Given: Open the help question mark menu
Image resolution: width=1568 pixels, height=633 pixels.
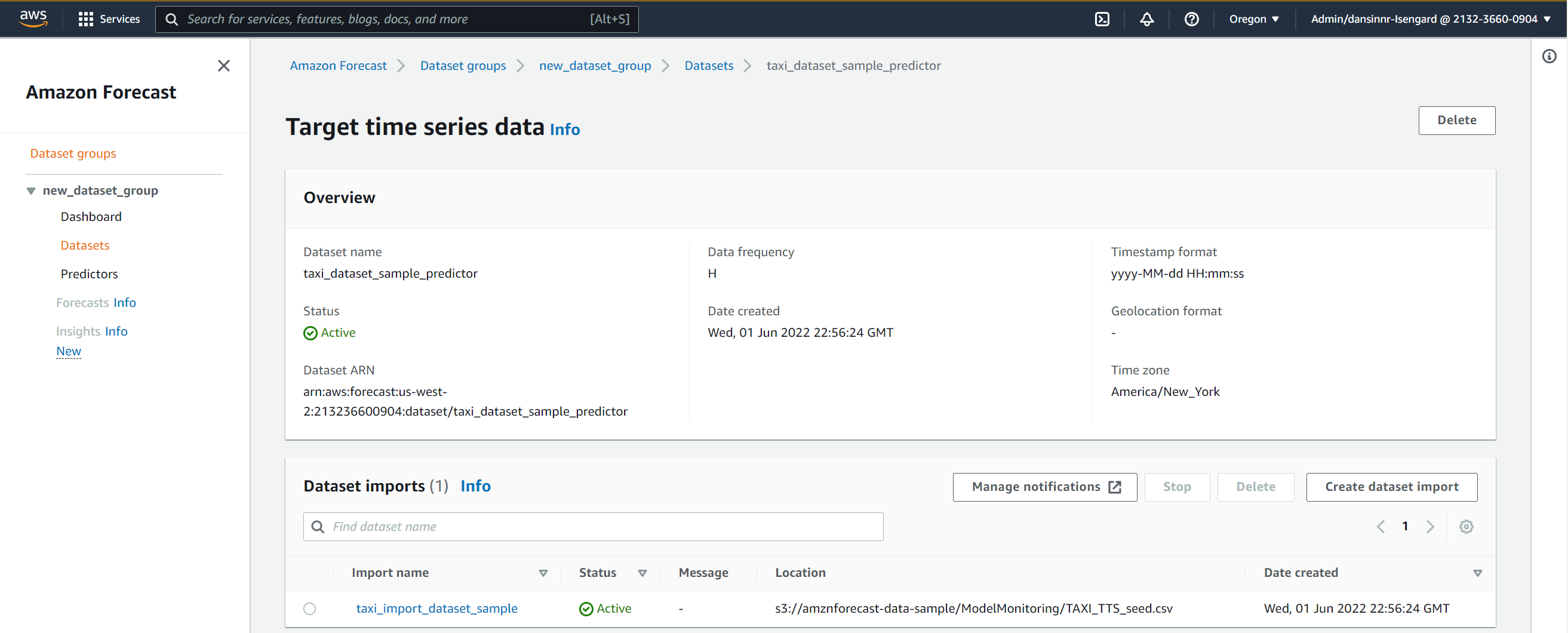Looking at the screenshot, I should (1191, 19).
